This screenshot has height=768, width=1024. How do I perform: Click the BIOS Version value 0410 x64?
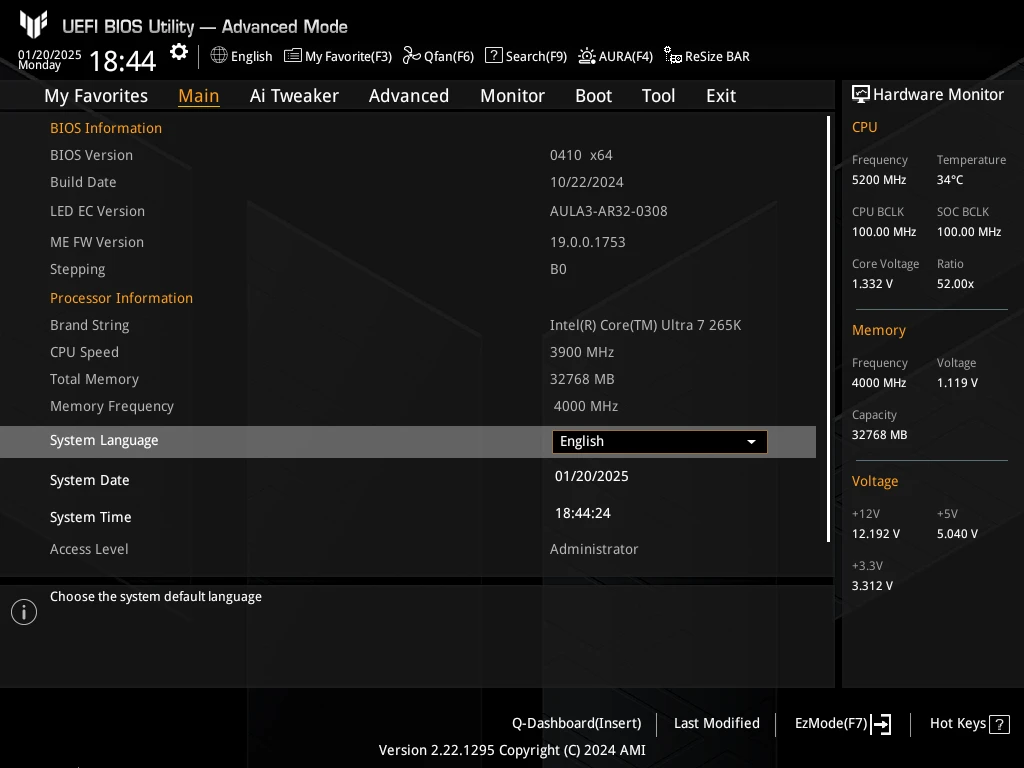pos(581,155)
